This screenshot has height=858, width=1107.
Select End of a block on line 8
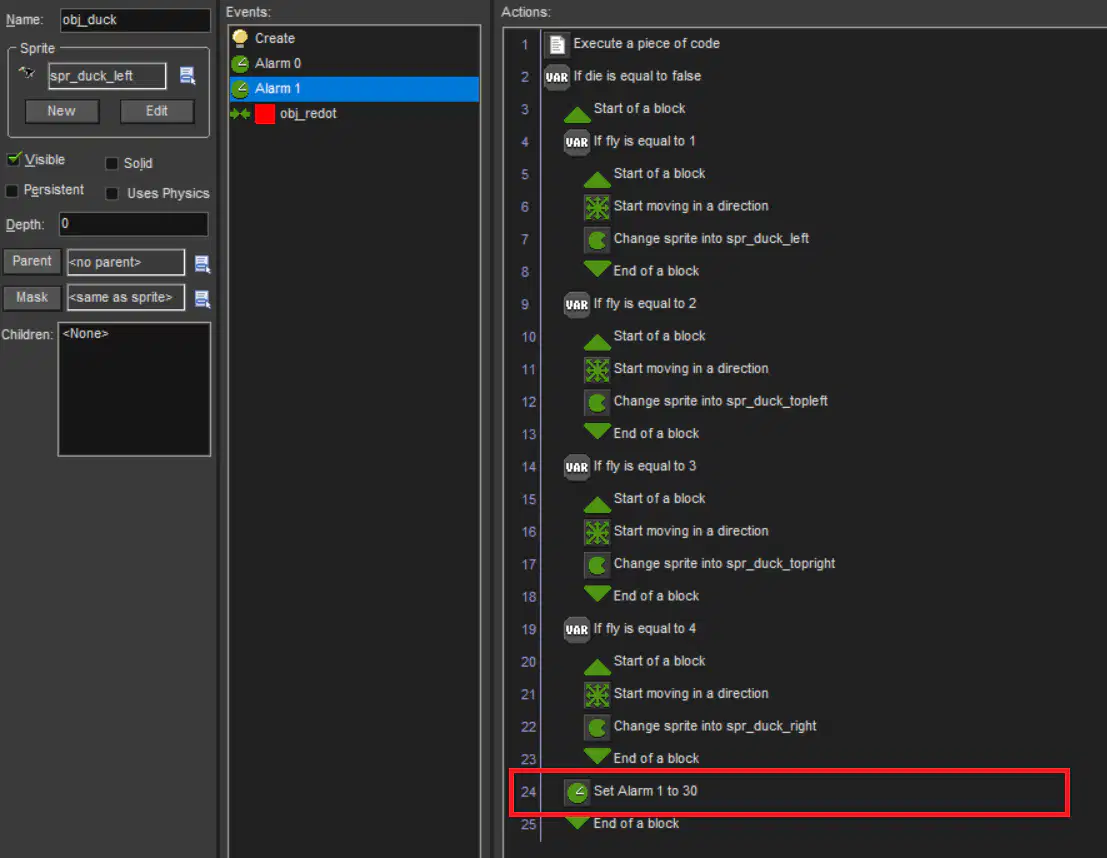(x=641, y=270)
